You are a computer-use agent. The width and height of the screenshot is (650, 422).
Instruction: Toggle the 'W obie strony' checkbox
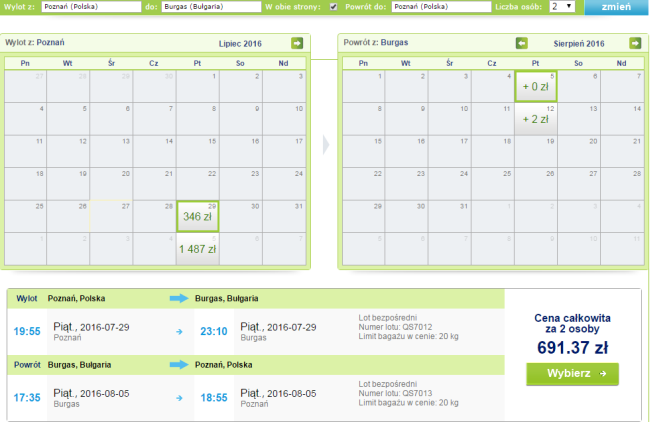[333, 7]
